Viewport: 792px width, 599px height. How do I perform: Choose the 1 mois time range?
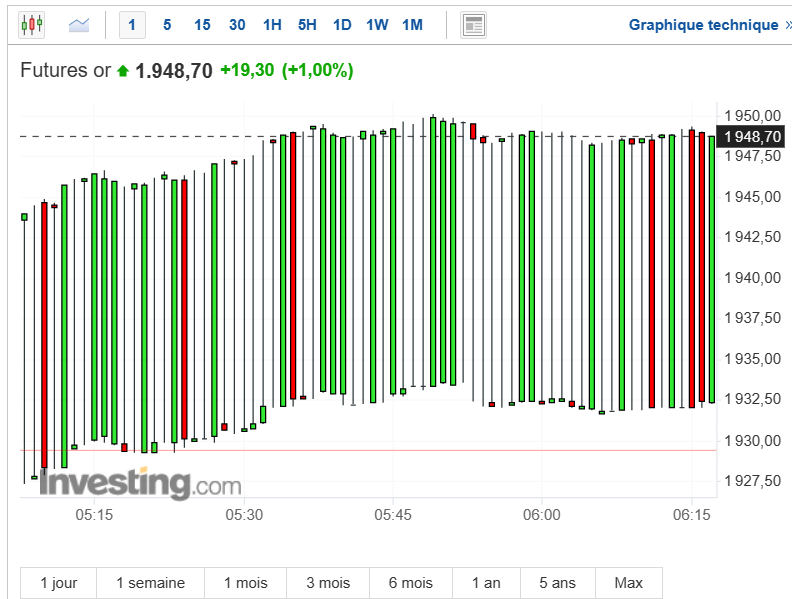245,583
